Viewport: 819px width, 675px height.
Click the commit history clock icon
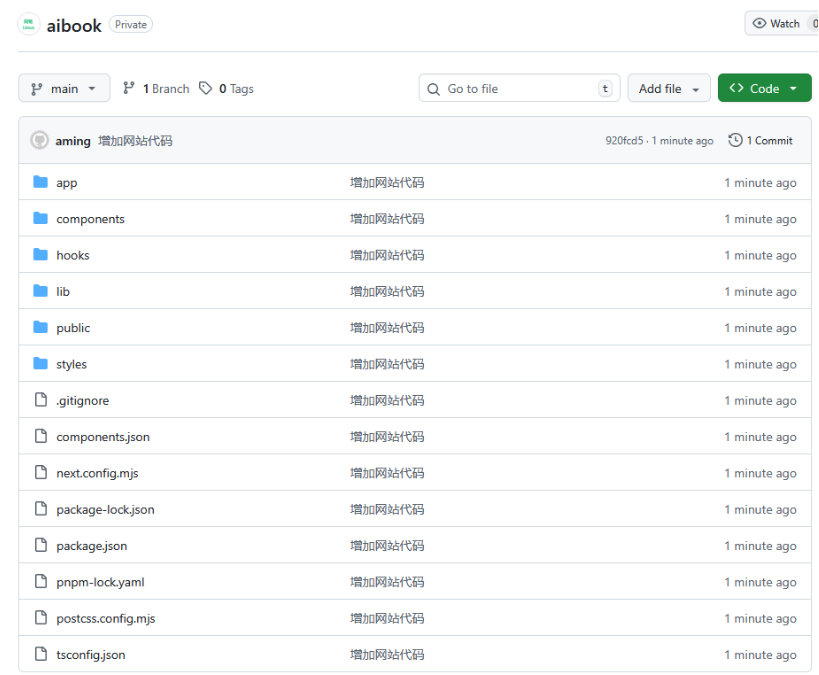735,140
